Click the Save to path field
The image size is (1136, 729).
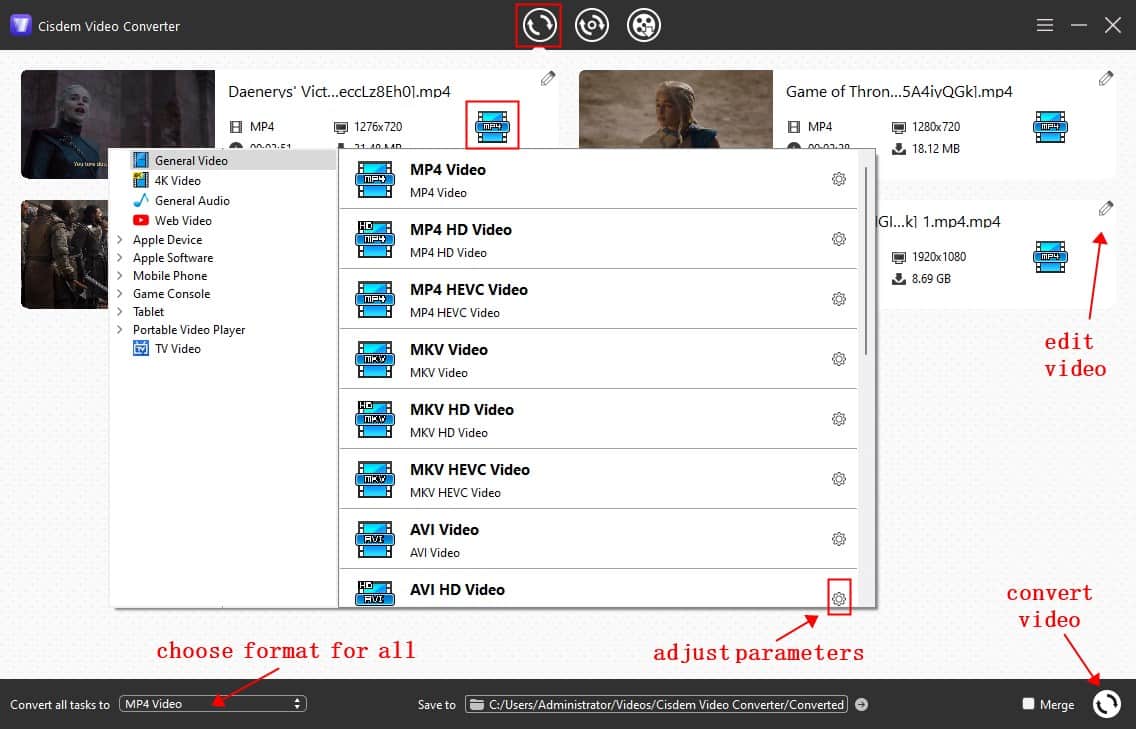(x=656, y=704)
